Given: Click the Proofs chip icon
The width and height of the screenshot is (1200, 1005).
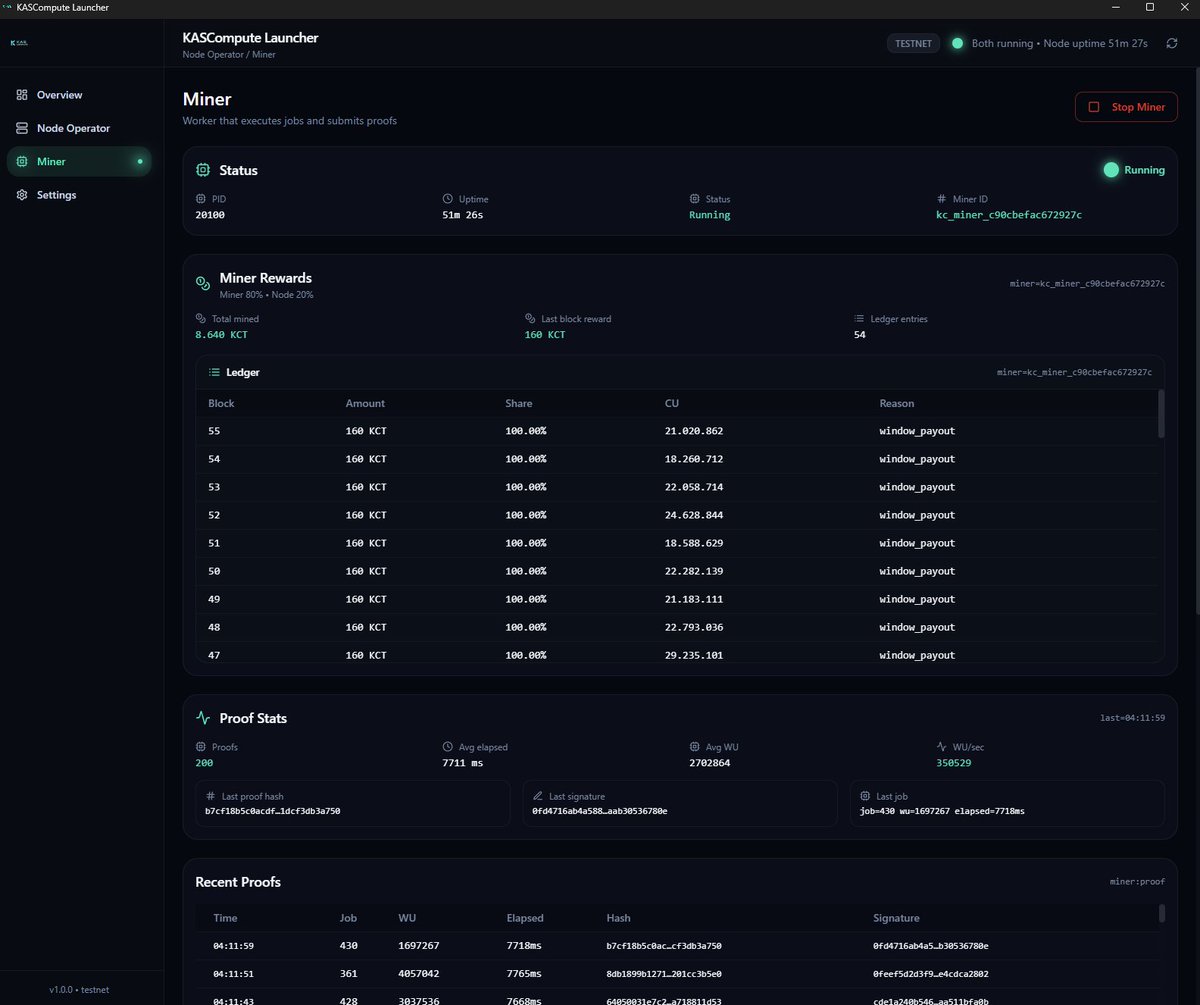Looking at the screenshot, I should click(x=200, y=747).
